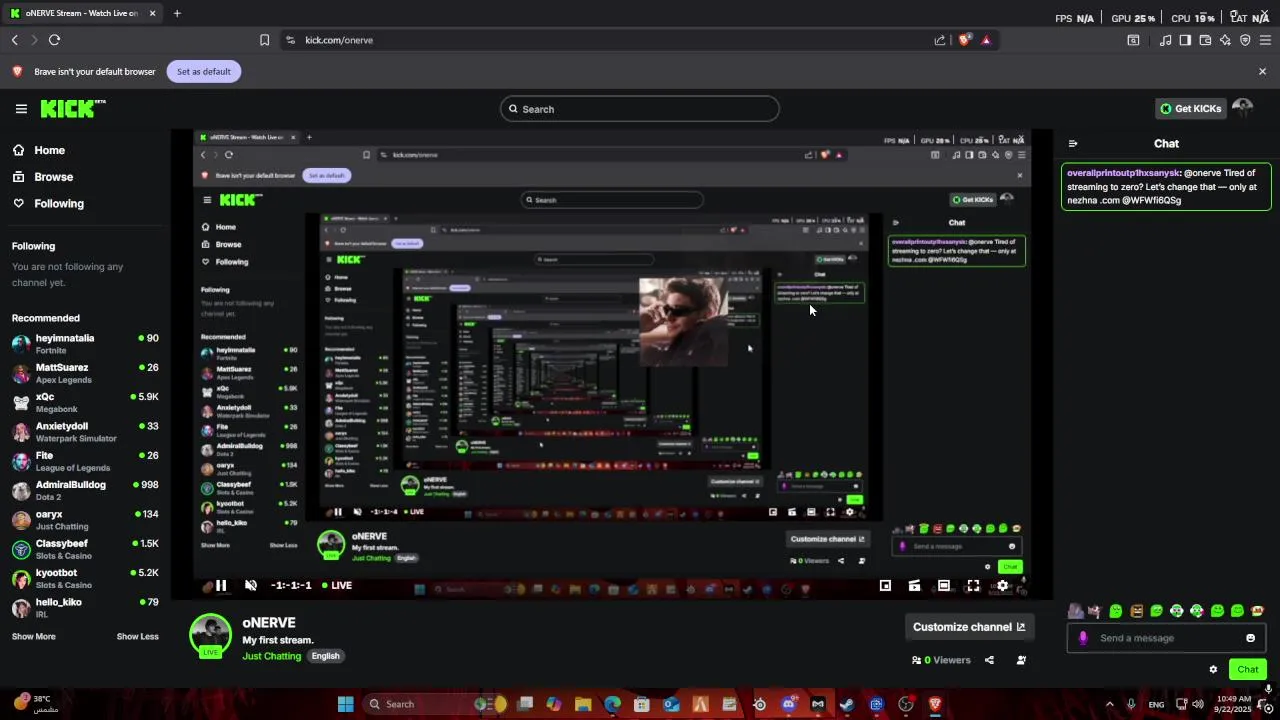This screenshot has width=1280, height=720.
Task: Collapse the chat panel arrow icon
Action: [x=1073, y=144]
